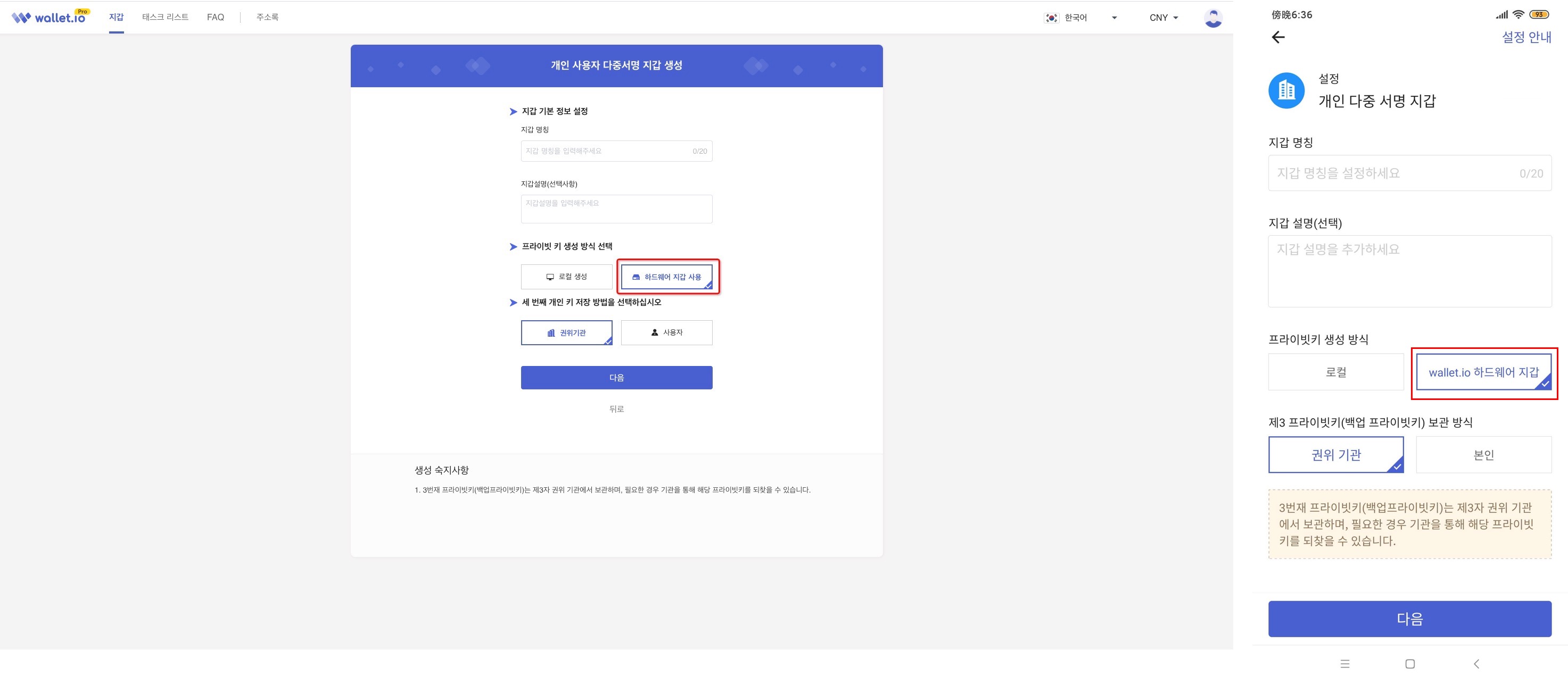Open the CNY currency dropdown

pyautogui.click(x=1164, y=18)
